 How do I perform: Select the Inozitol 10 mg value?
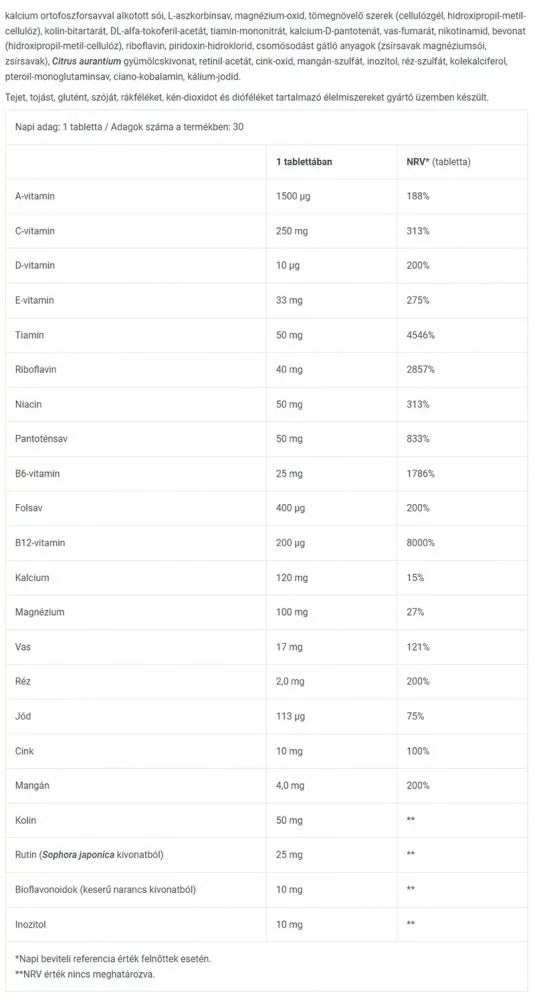[289, 924]
